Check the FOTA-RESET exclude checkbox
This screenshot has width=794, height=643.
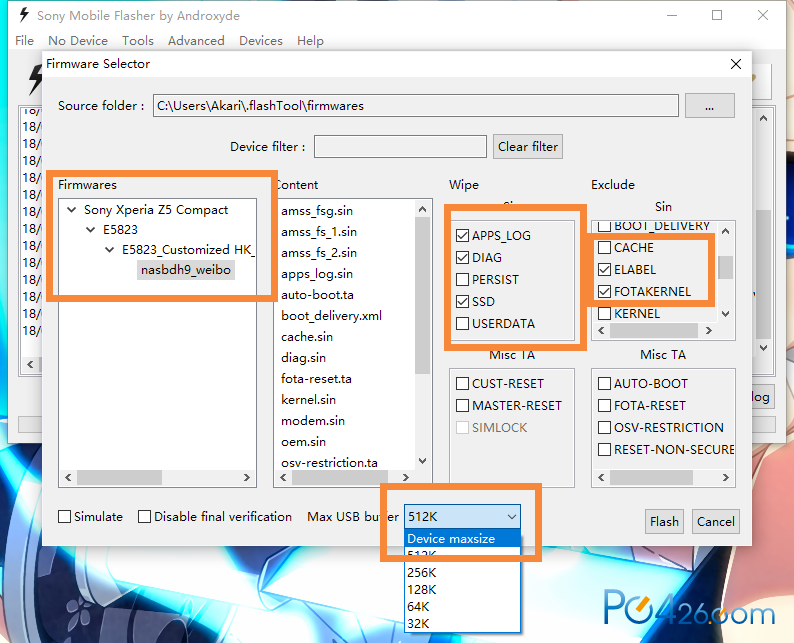(604, 406)
